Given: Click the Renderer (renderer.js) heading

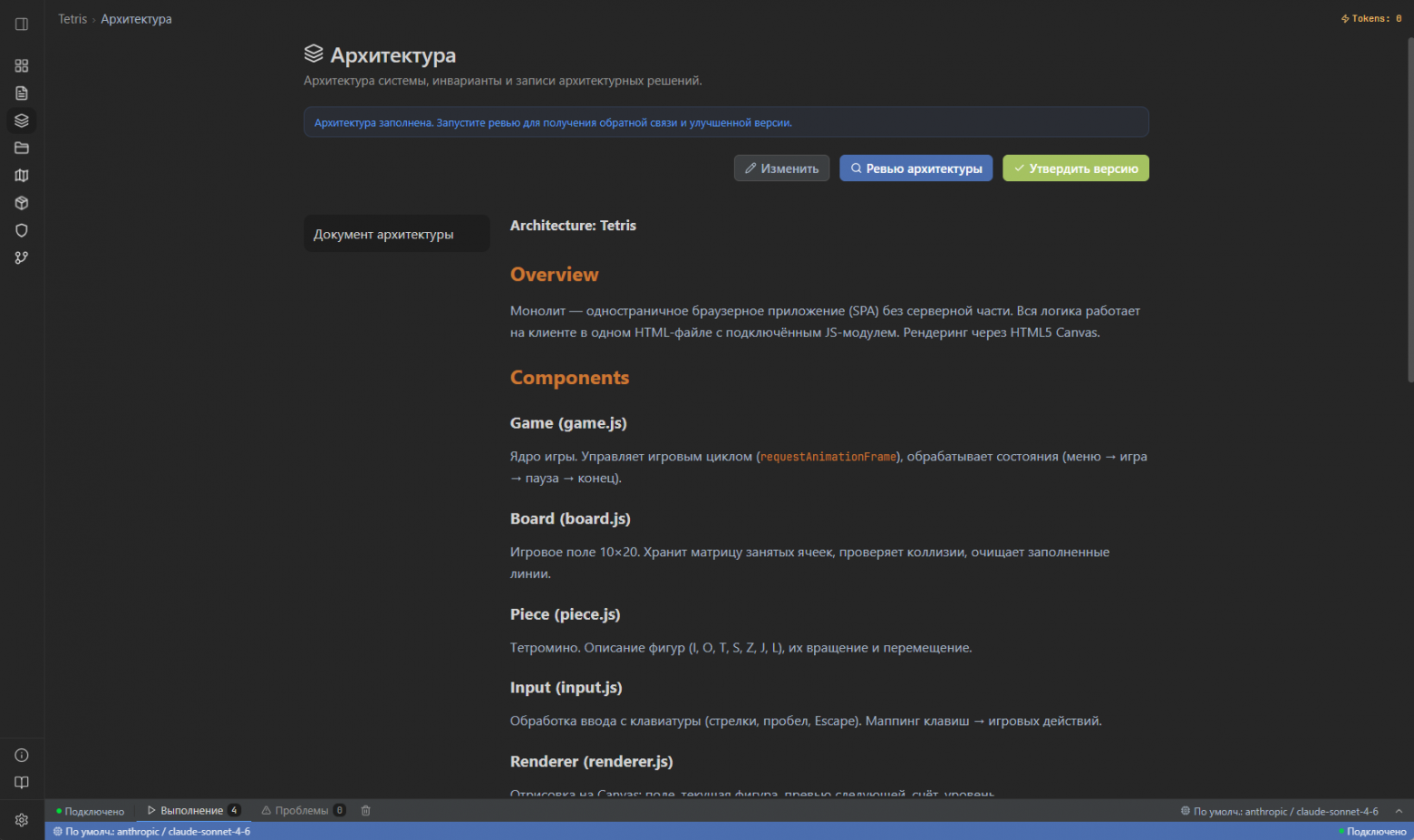Looking at the screenshot, I should 591,762.
